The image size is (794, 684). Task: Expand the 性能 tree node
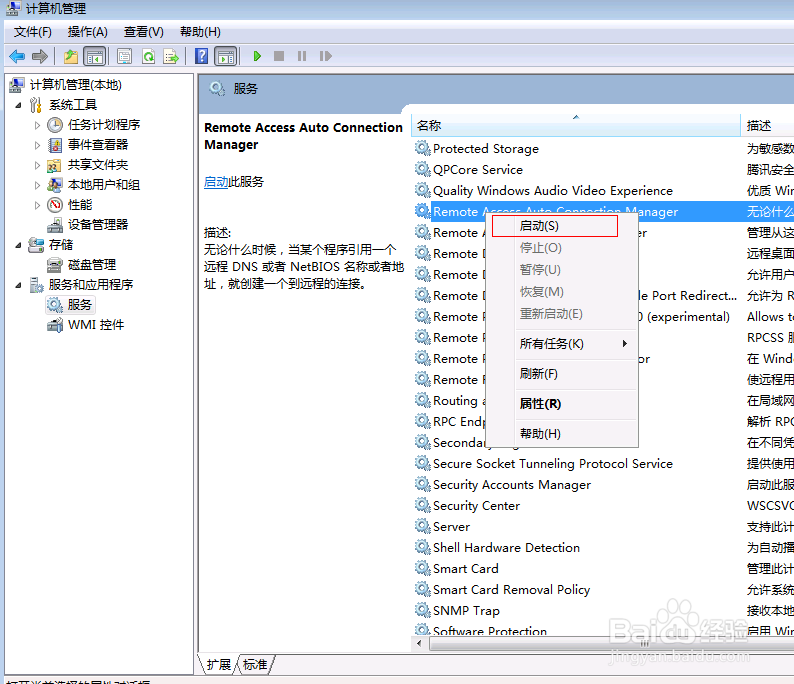coord(37,205)
